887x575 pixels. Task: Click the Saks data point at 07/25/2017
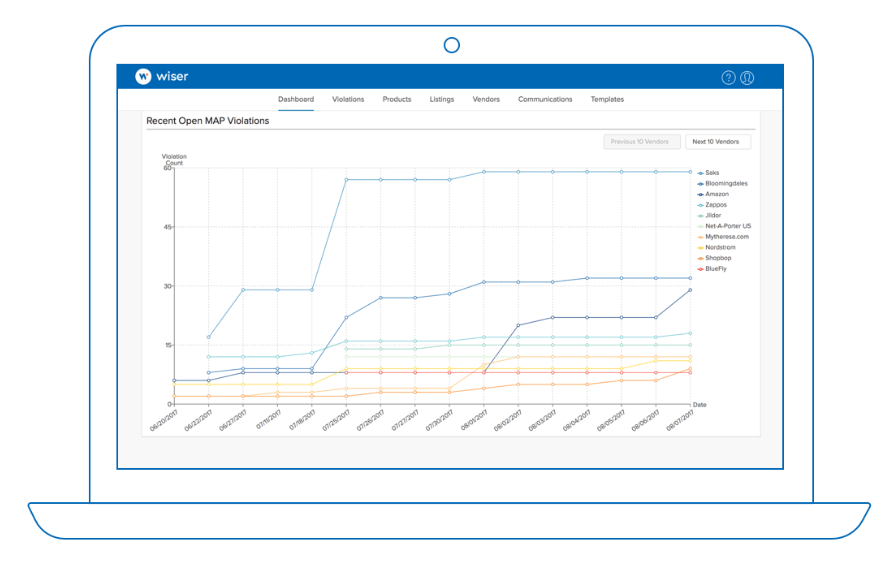[346, 179]
